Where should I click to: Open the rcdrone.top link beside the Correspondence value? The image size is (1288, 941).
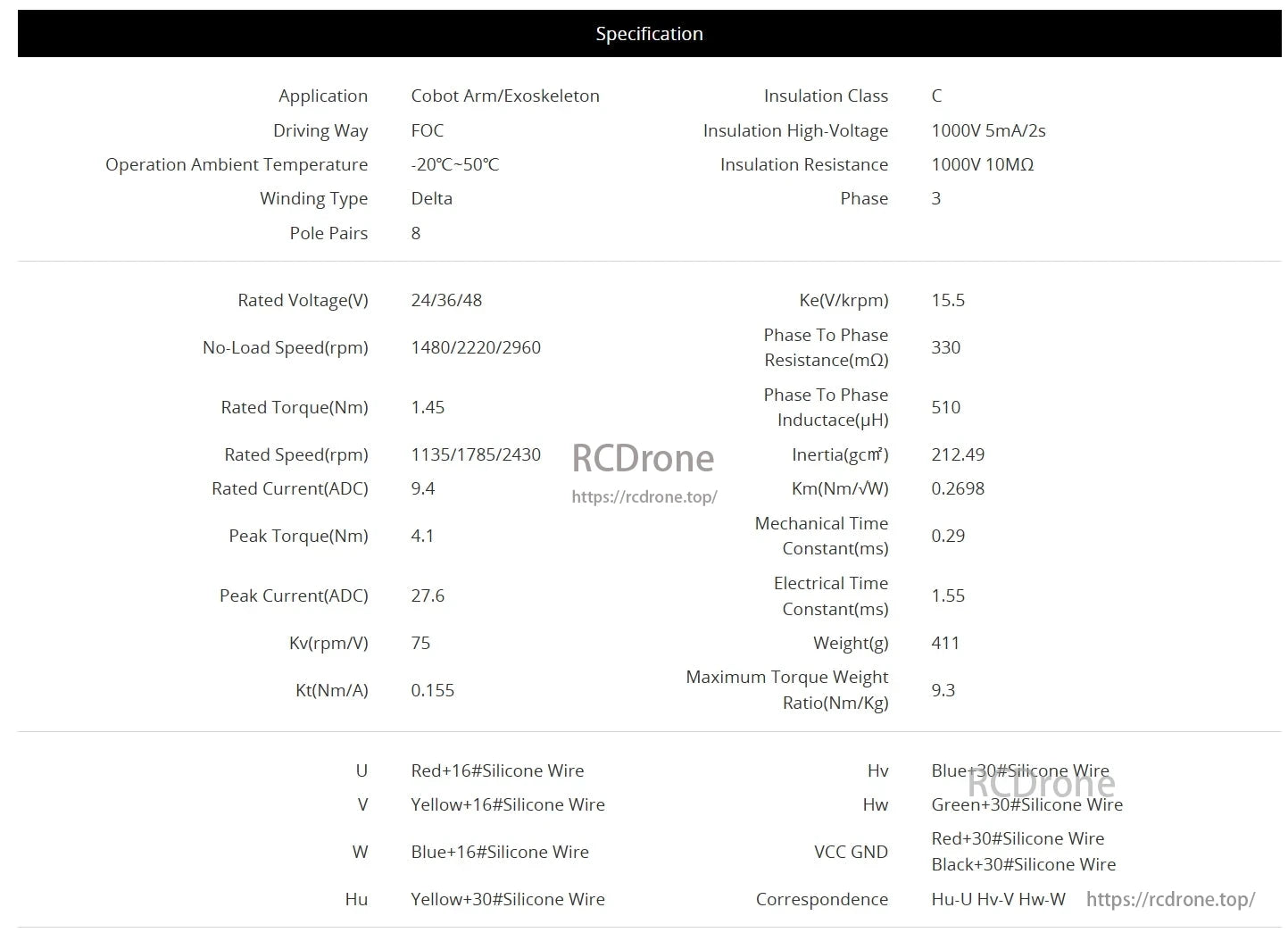(x=1170, y=899)
